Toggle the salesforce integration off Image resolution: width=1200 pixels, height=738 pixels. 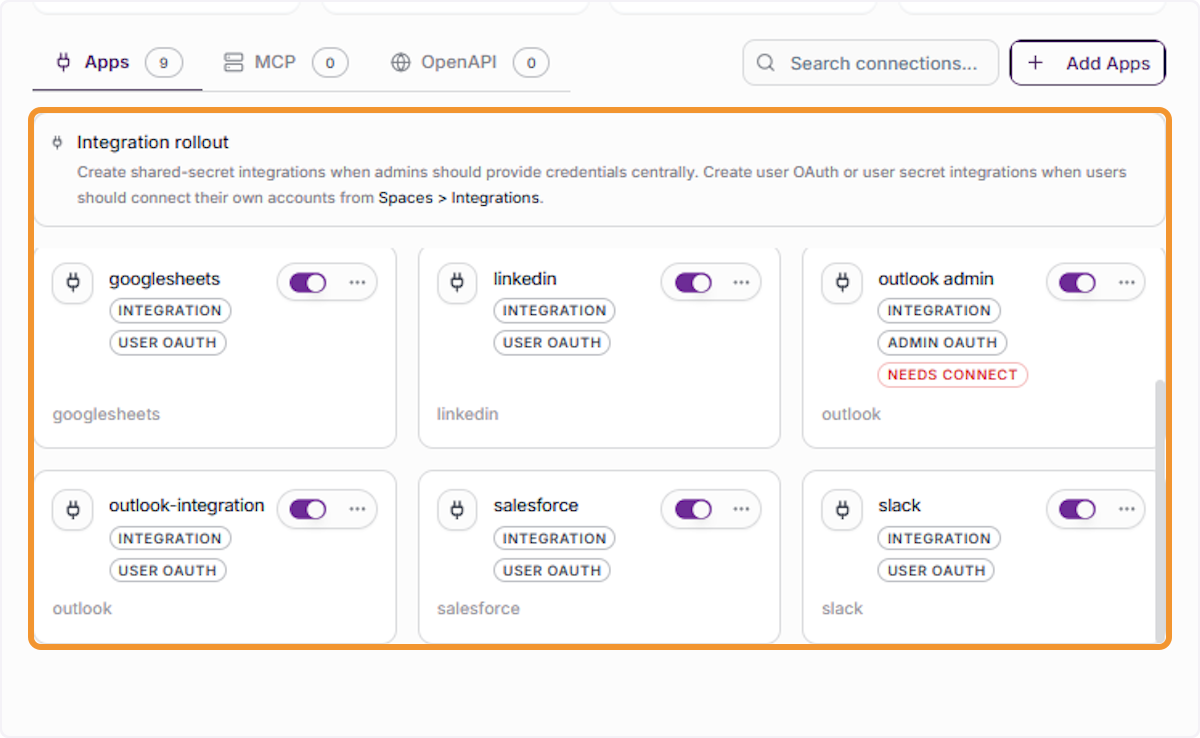693,510
